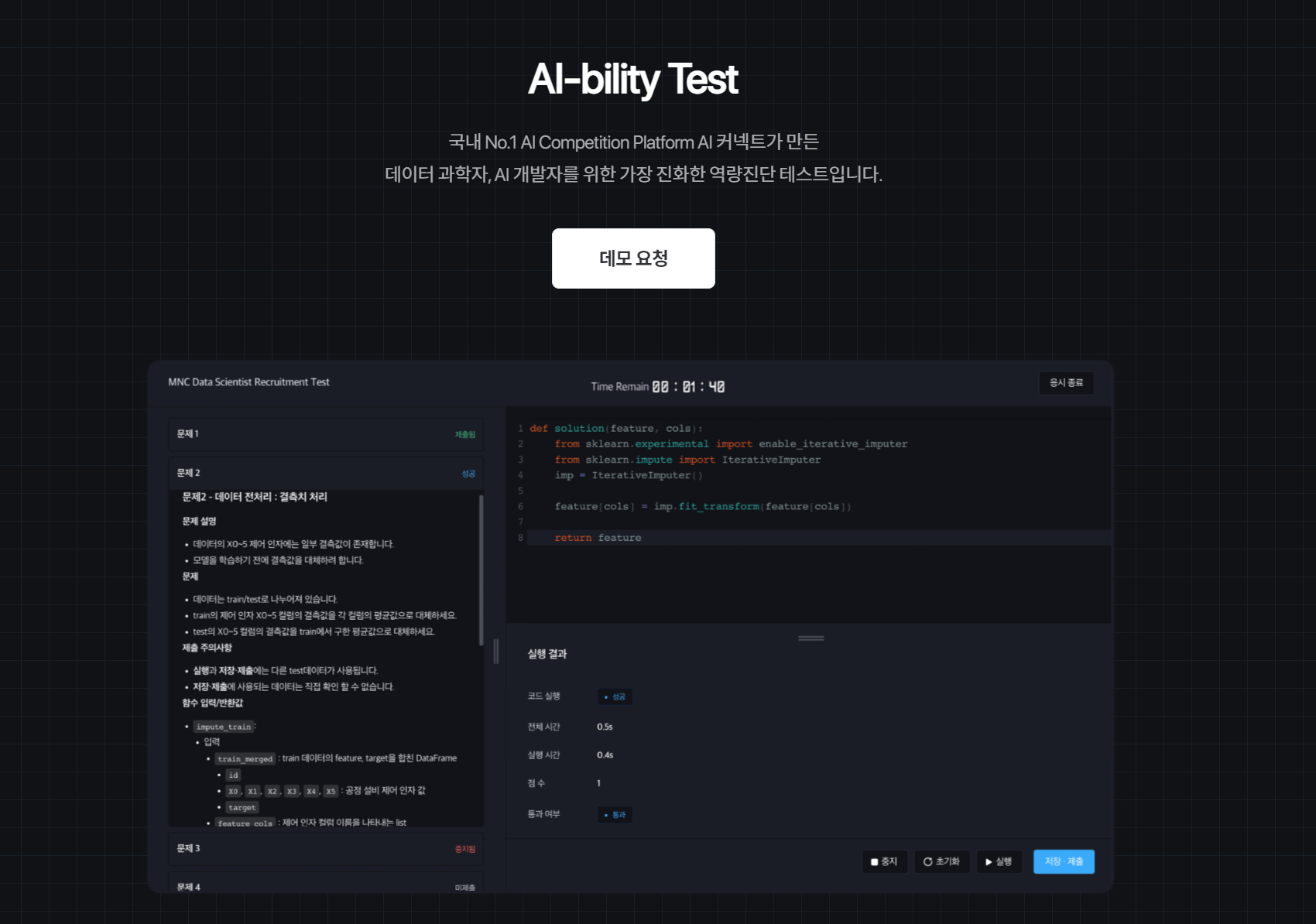Click the AI-bility Test heading
The height and width of the screenshot is (924, 1316).
632,79
